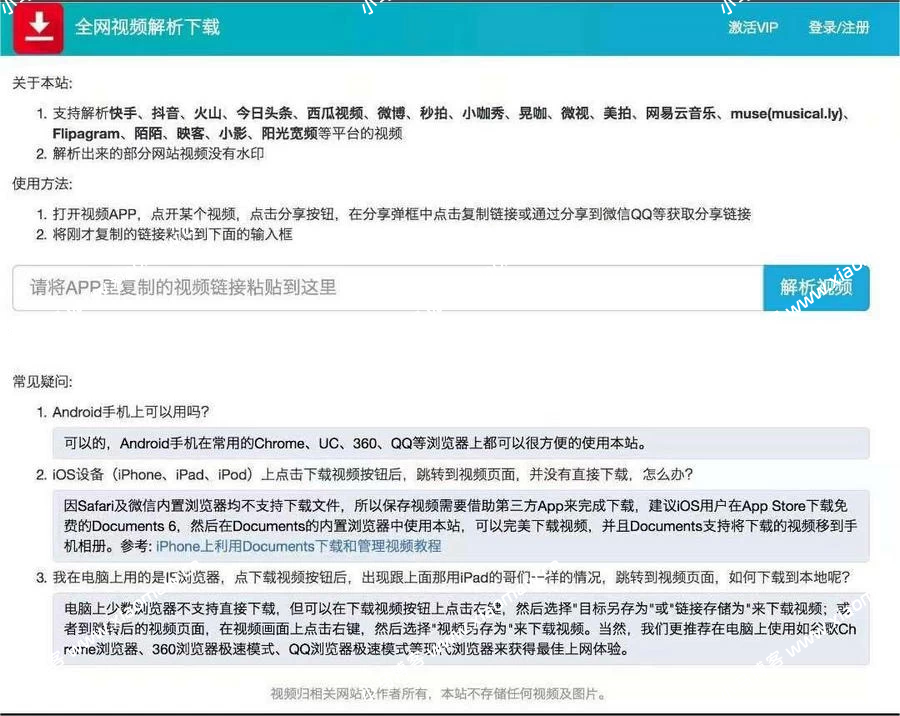
Task: Select the IE浏览器 download question
Action: (437, 578)
